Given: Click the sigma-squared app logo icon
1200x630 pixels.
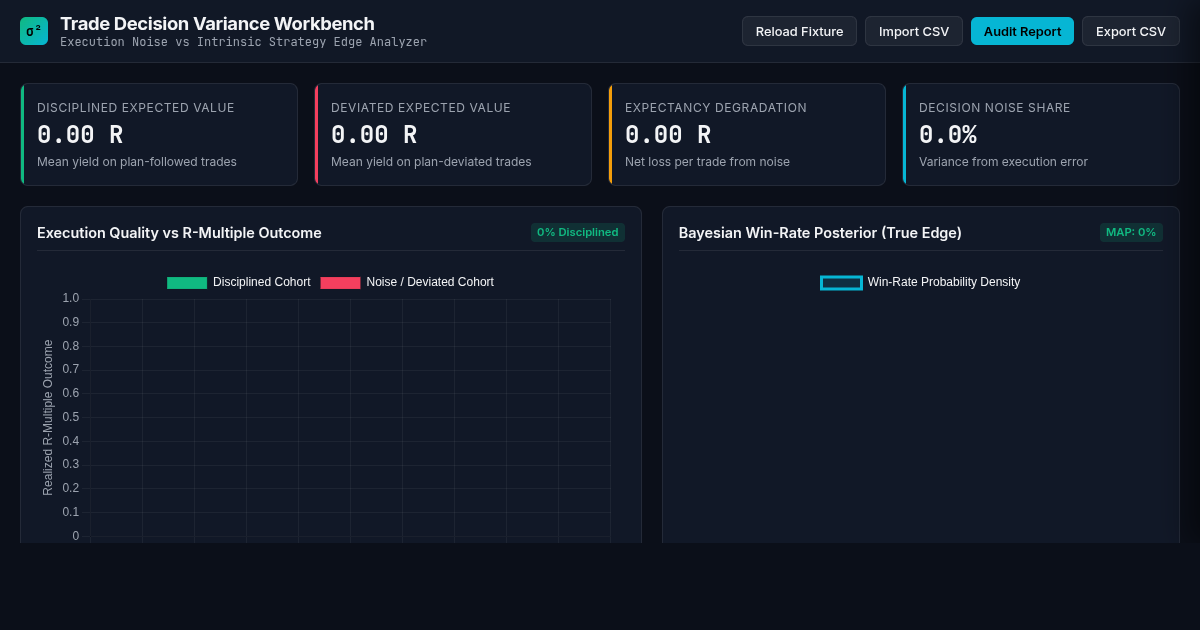Looking at the screenshot, I should click(x=34, y=31).
